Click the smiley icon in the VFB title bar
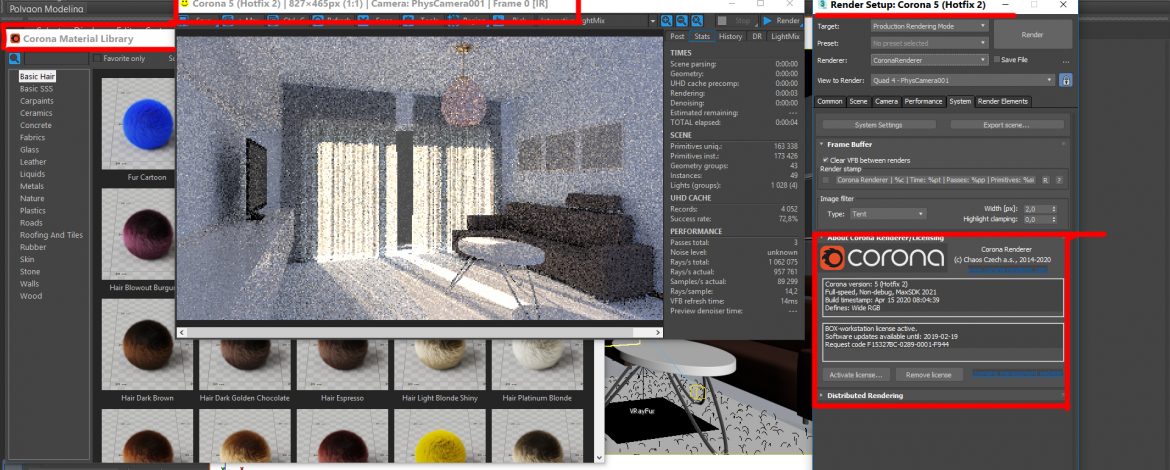This screenshot has height=470, width=1170. coord(184,4)
